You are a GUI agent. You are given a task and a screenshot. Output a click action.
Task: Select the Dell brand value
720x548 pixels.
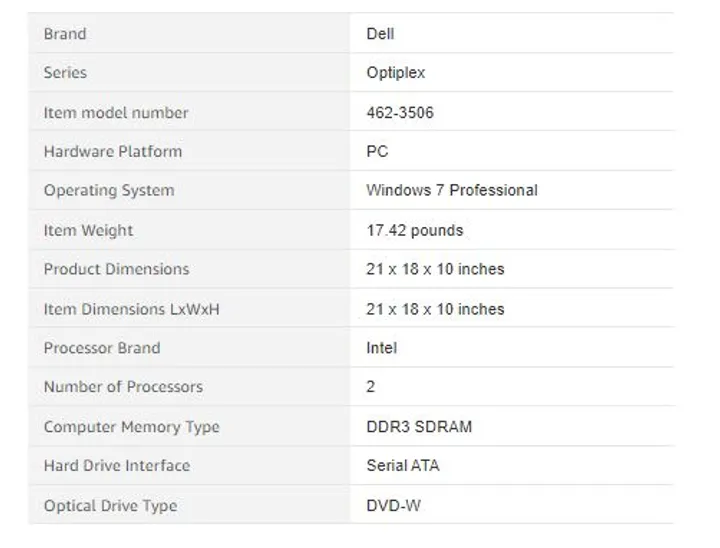tap(380, 34)
